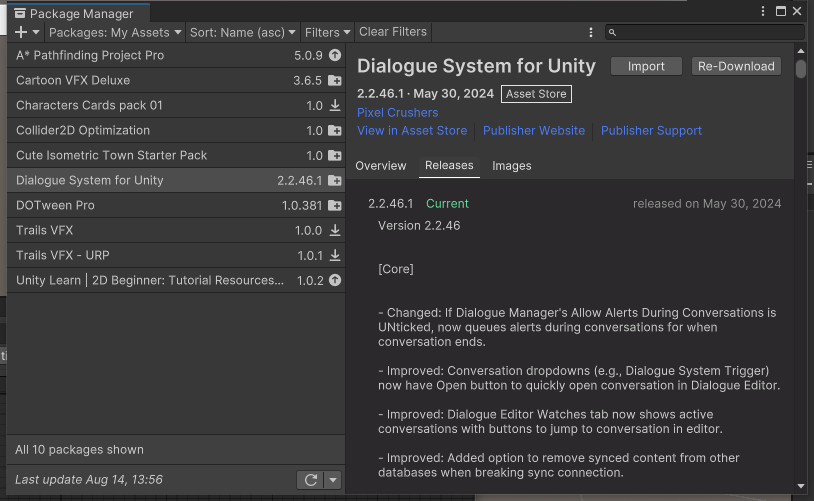Maximize the Package Manager window
This screenshot has height=501, width=814.
click(781, 11)
